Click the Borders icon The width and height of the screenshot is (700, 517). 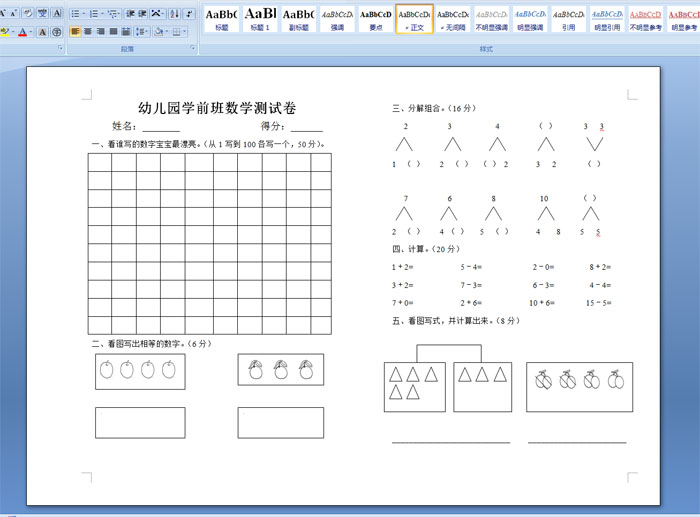pyautogui.click(x=176, y=32)
